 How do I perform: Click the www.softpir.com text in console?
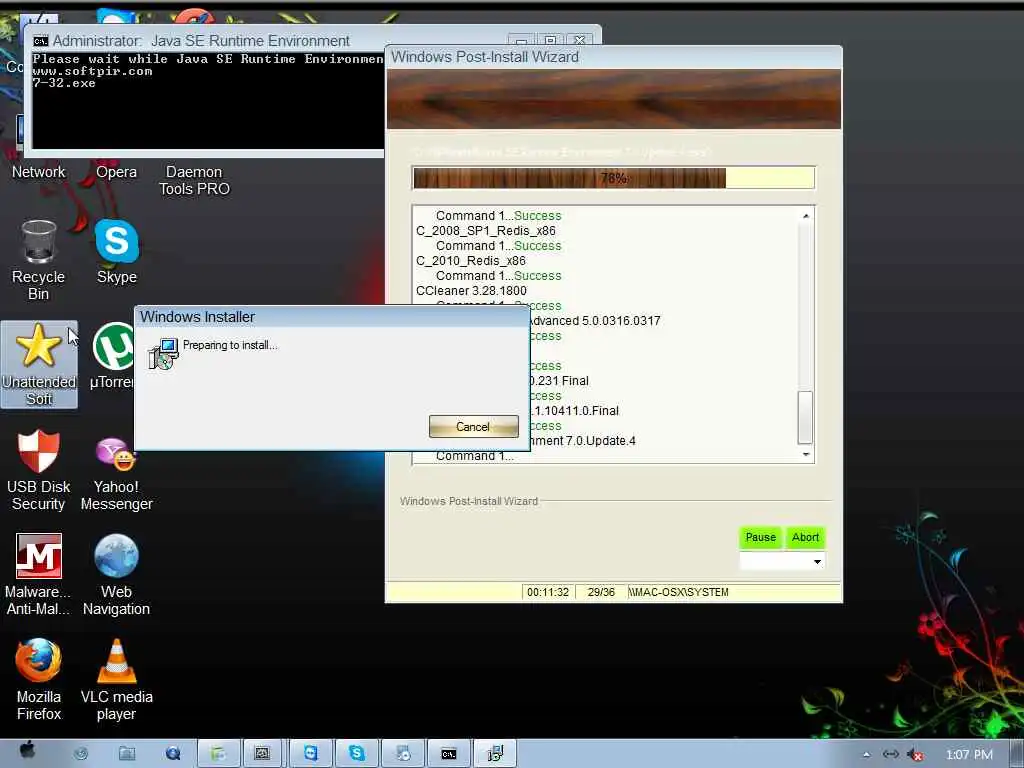(x=93, y=71)
